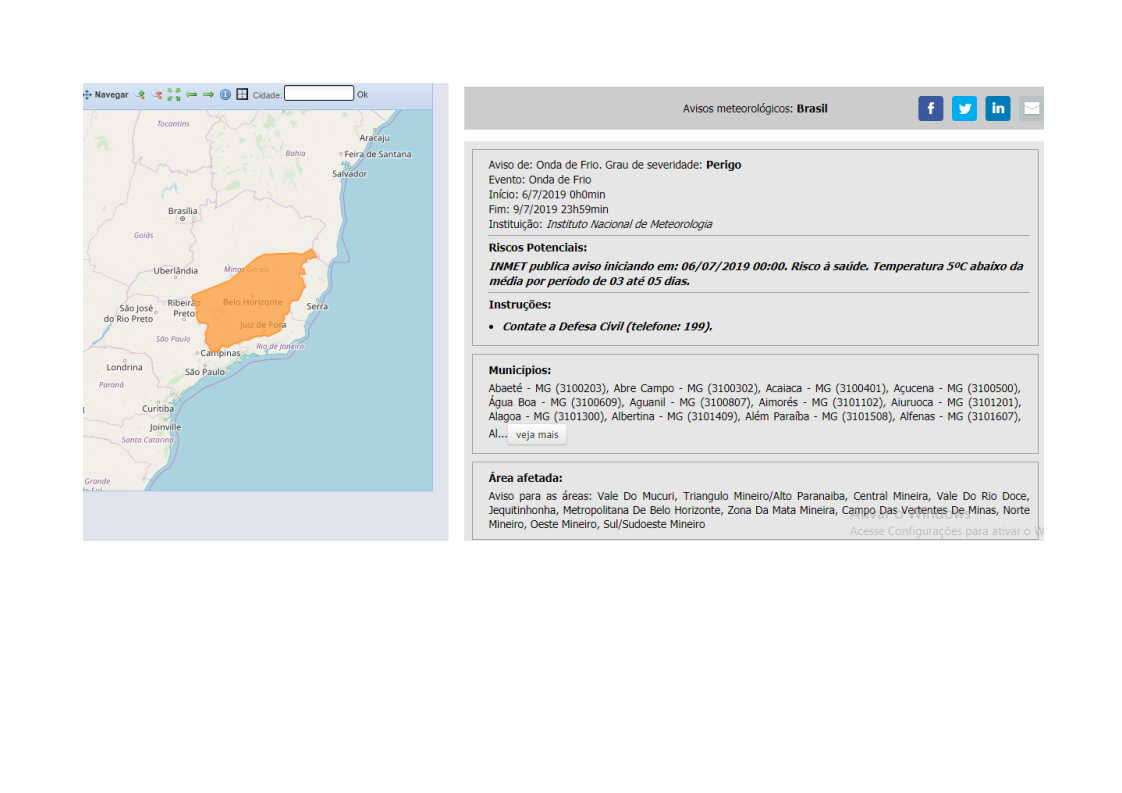Screen dimensions: 1122x793
Task: Click Salvador label on map
Action: pos(349,174)
